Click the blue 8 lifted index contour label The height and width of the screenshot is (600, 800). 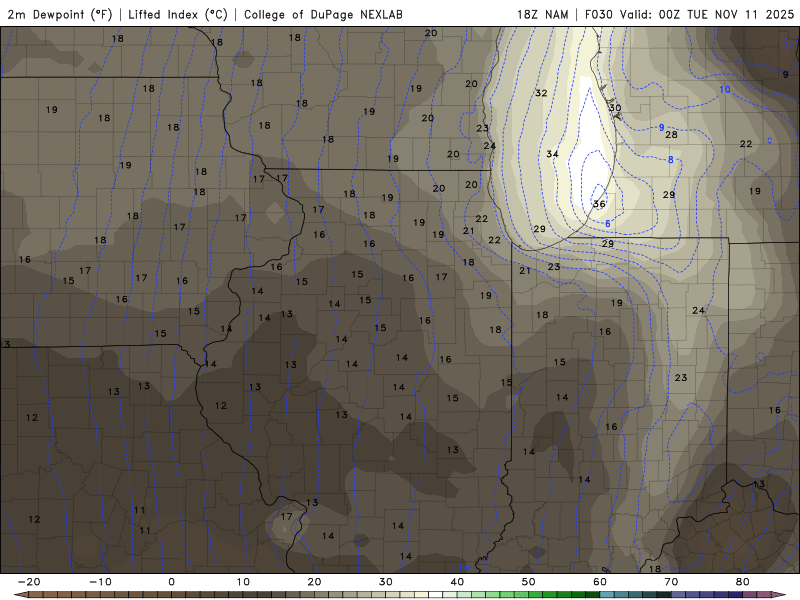click(x=670, y=159)
